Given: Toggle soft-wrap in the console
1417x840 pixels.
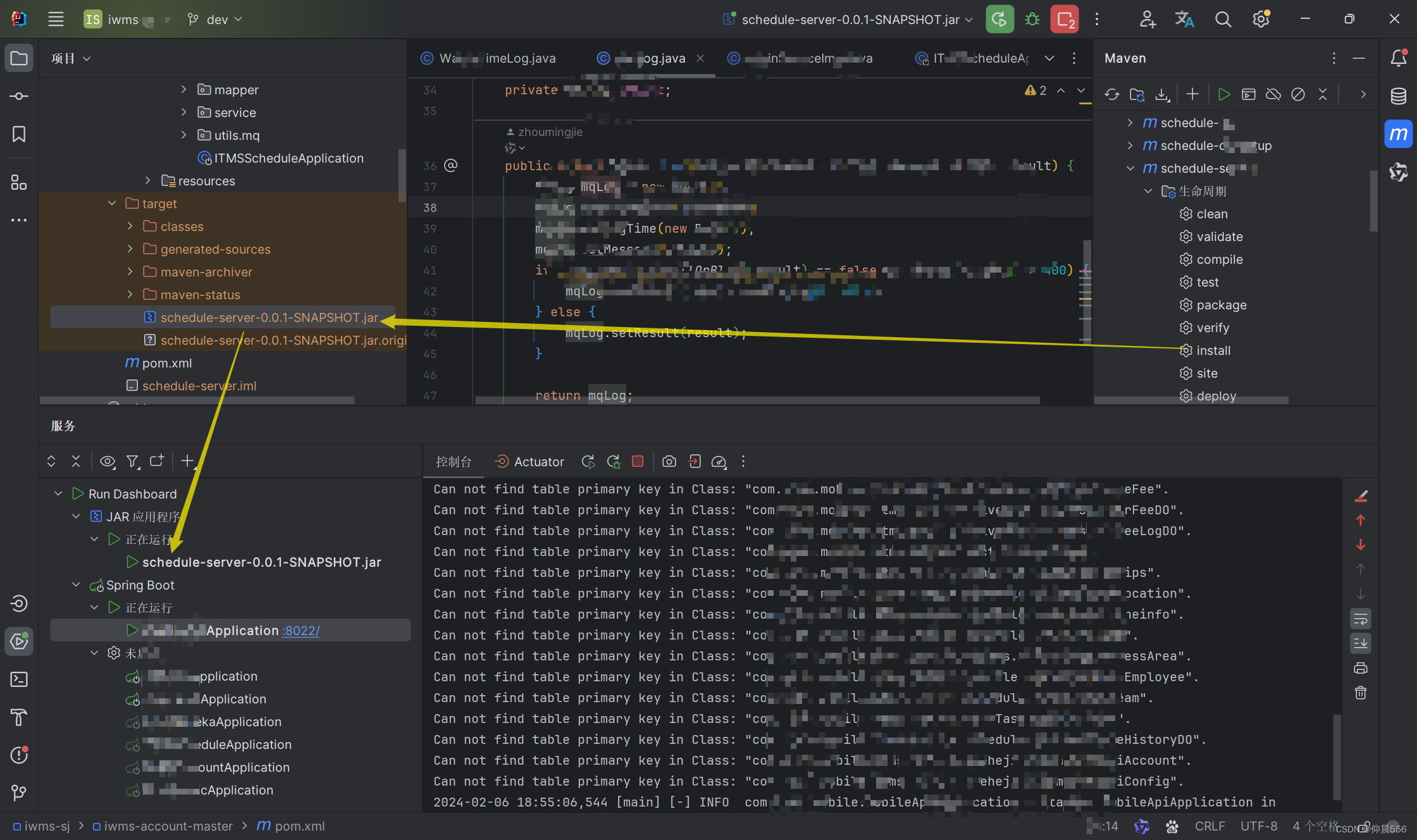Looking at the screenshot, I should click(1361, 619).
